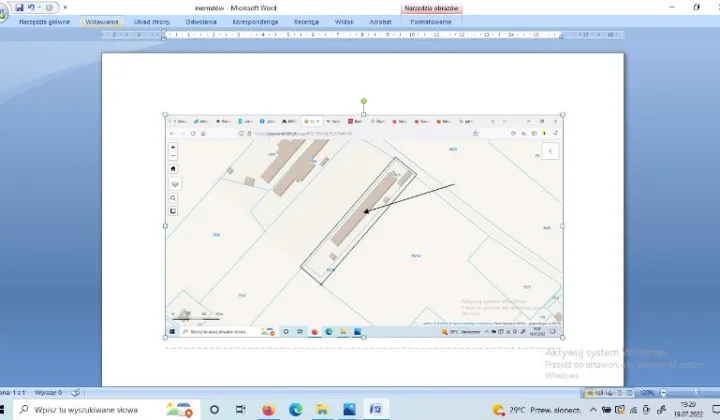Image resolution: width=720 pixels, height=420 pixels.
Task: Open the Undo history dropdown arrow
Action: pos(39,7)
